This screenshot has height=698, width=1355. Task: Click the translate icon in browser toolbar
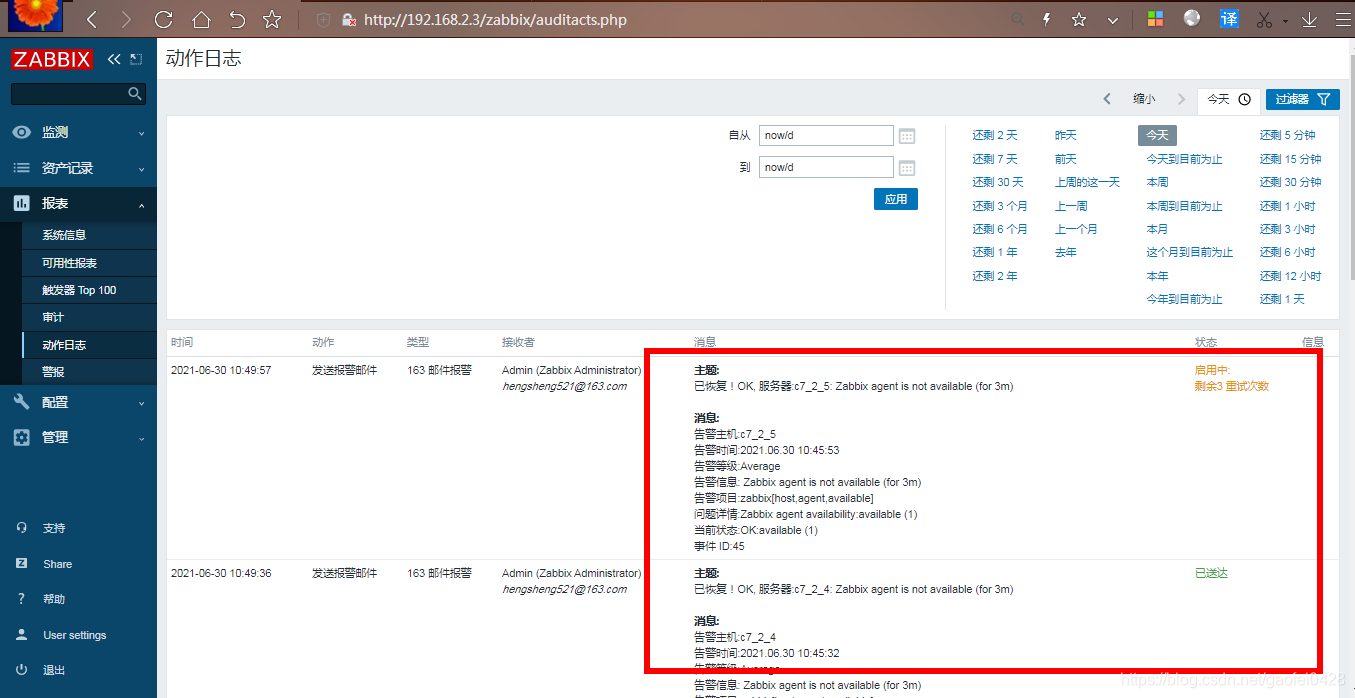[1229, 19]
